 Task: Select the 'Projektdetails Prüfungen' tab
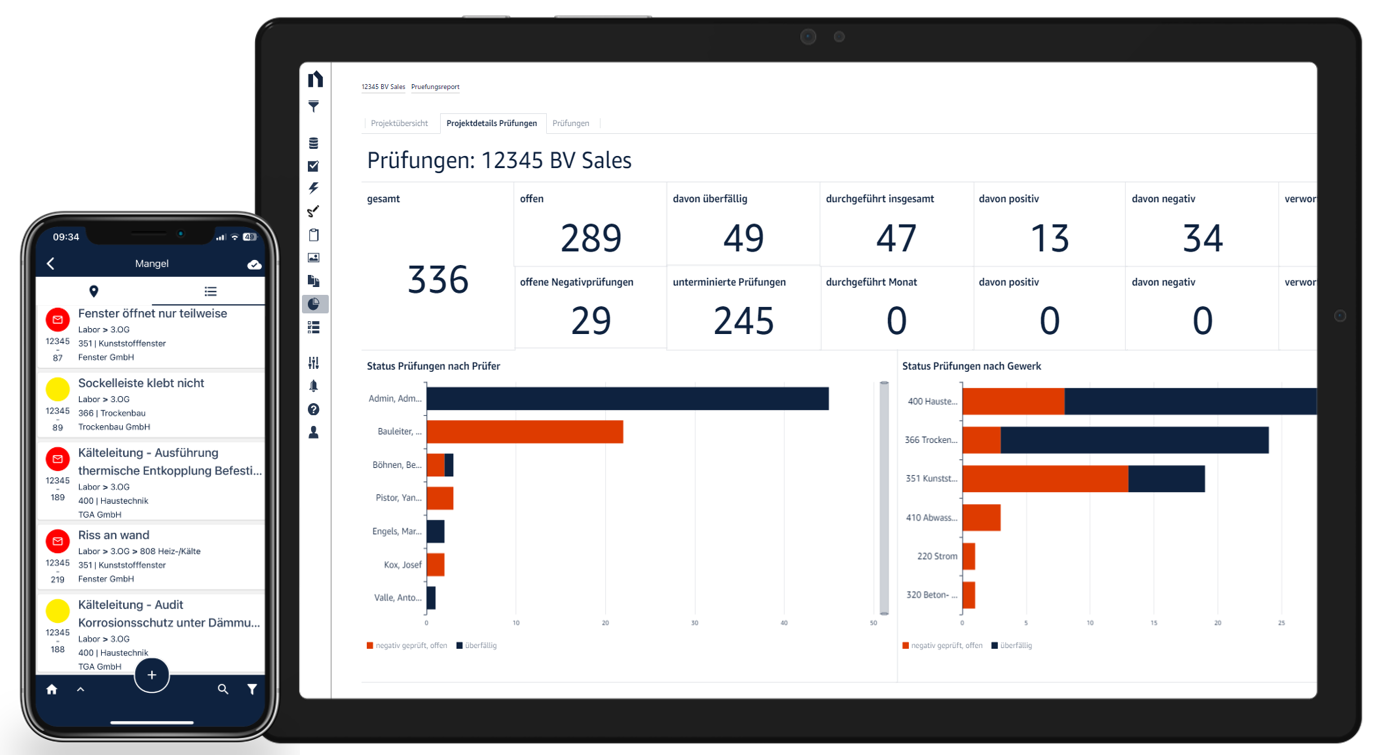[492, 123]
